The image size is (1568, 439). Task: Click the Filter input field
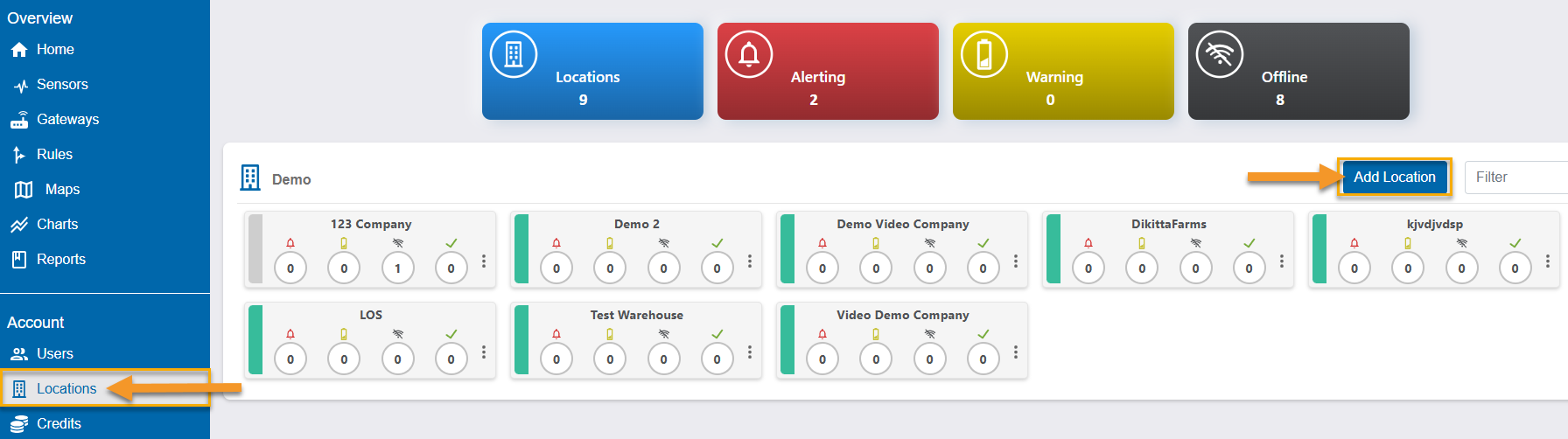[x=1516, y=177]
